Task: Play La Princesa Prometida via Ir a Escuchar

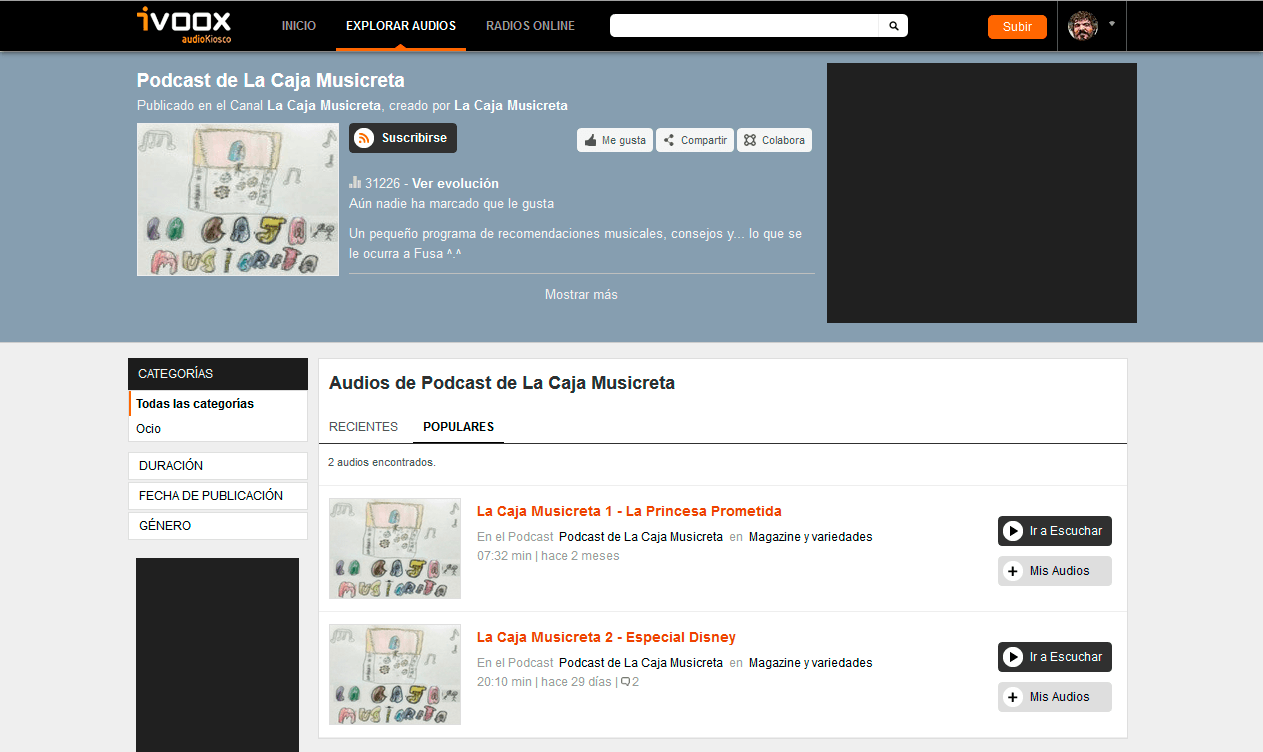Action: point(1054,531)
